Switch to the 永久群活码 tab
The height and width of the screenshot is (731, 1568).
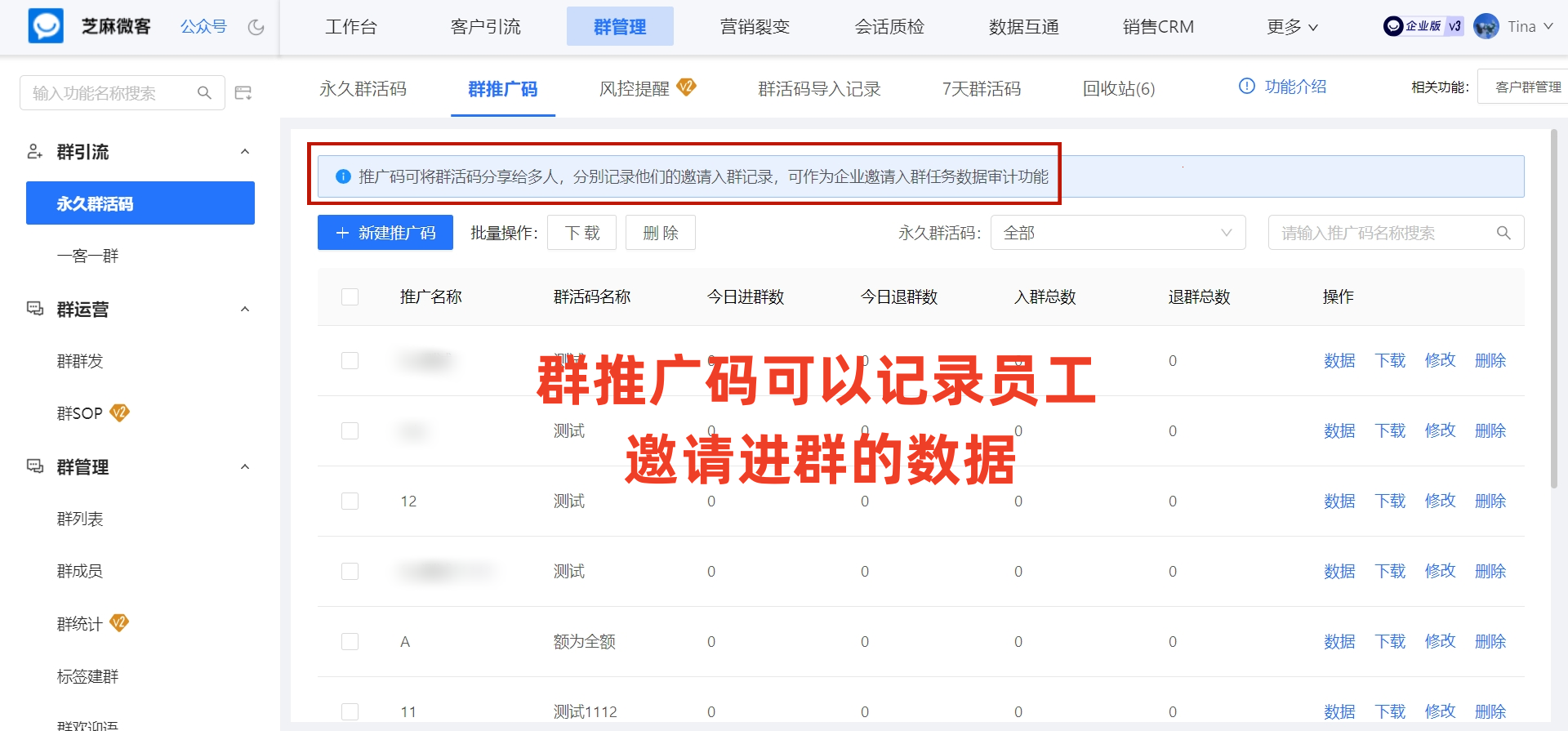point(363,88)
